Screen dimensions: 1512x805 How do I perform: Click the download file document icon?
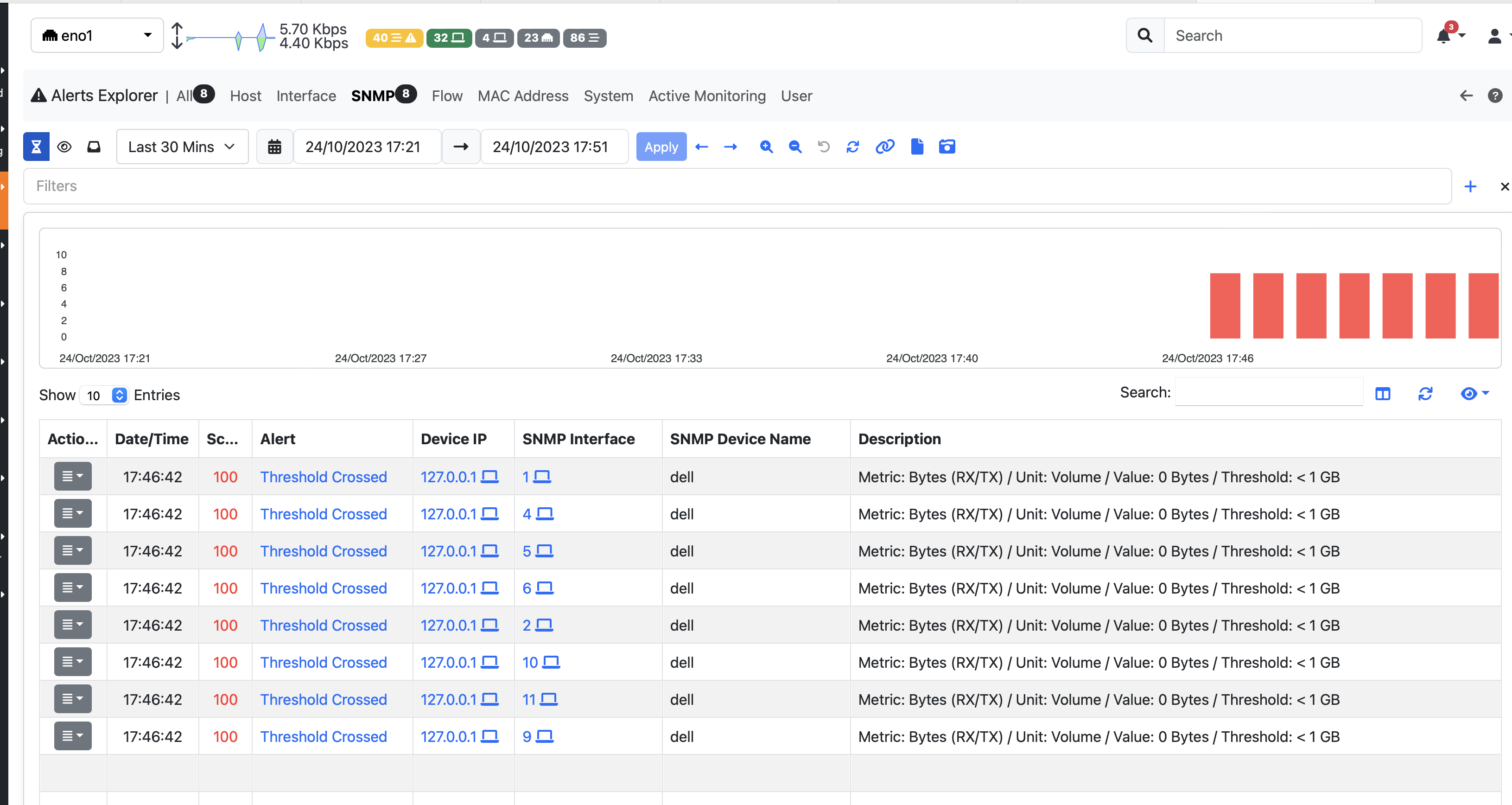click(x=917, y=147)
